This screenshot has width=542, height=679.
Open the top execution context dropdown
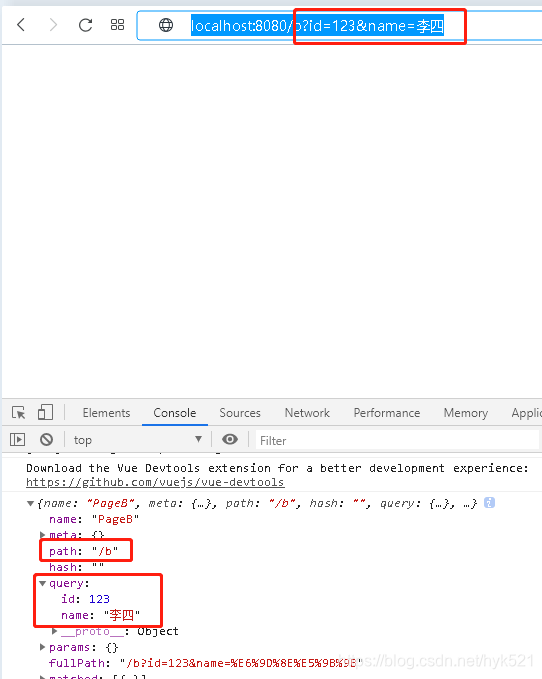(x=138, y=440)
